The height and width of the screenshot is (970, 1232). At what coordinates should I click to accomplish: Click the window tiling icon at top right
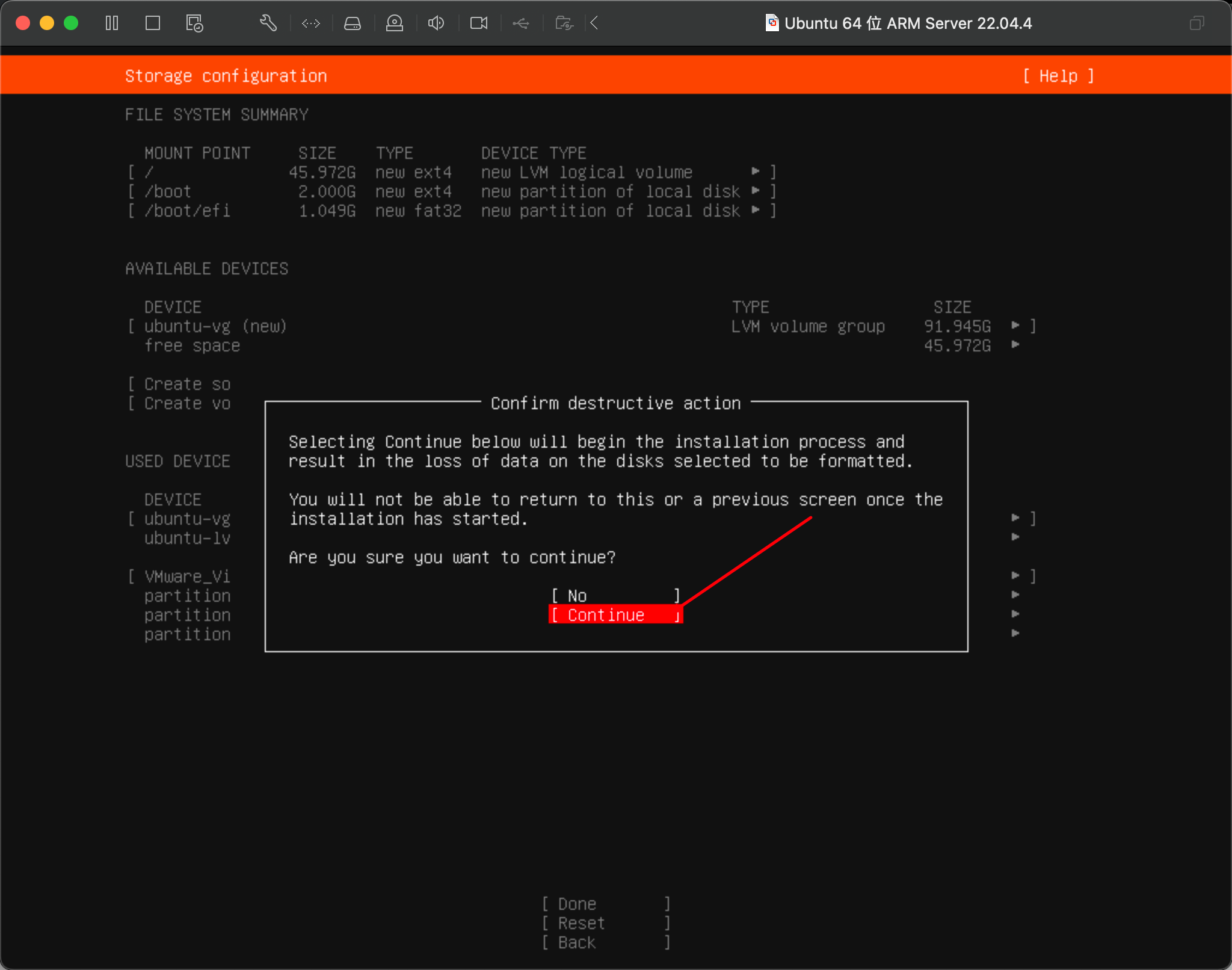[x=1197, y=23]
